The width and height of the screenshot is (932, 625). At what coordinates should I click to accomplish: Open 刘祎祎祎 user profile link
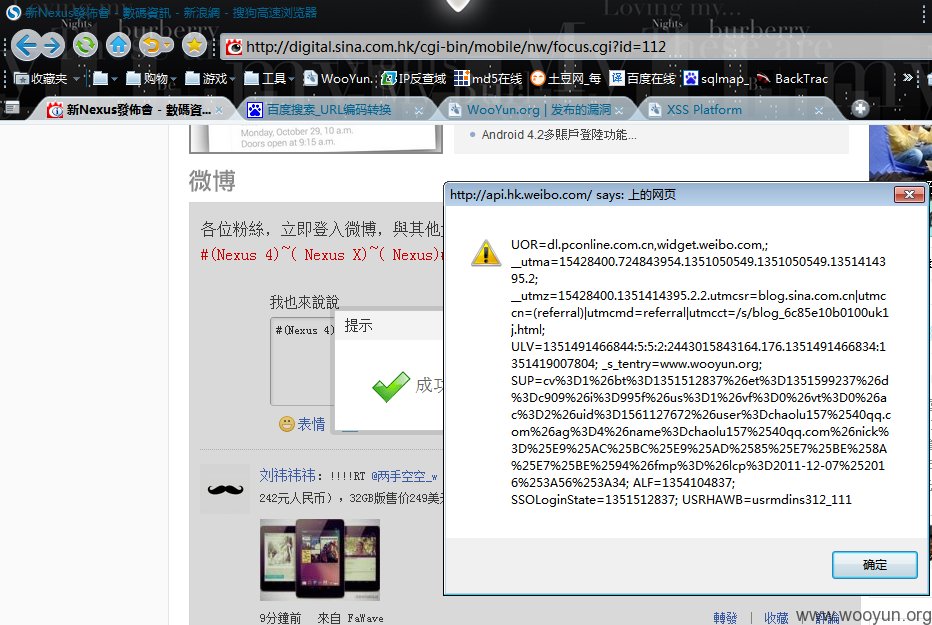tap(287, 475)
